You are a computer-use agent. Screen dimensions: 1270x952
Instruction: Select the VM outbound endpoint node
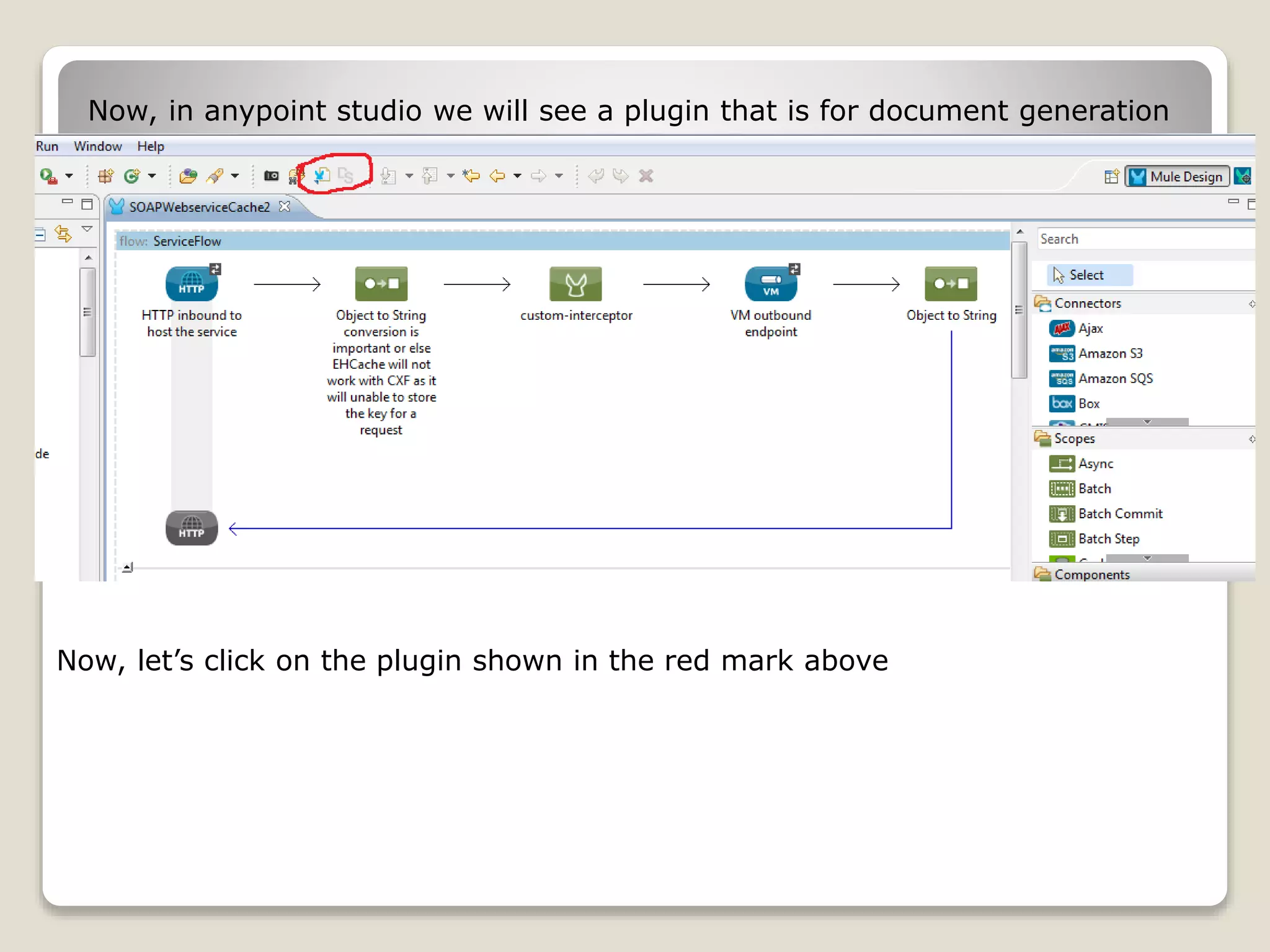point(771,284)
